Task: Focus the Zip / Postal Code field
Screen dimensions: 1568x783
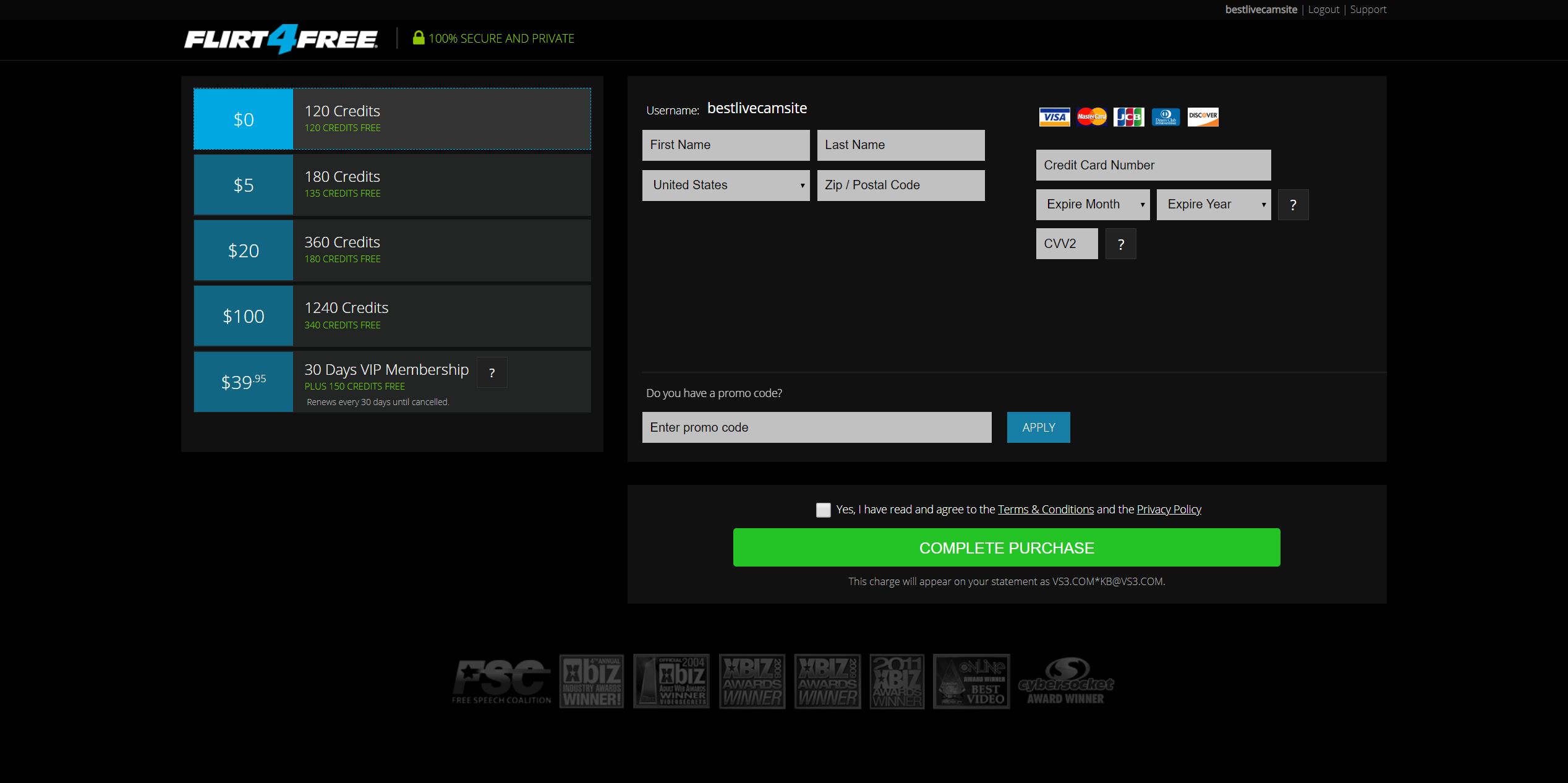Action: coord(901,186)
